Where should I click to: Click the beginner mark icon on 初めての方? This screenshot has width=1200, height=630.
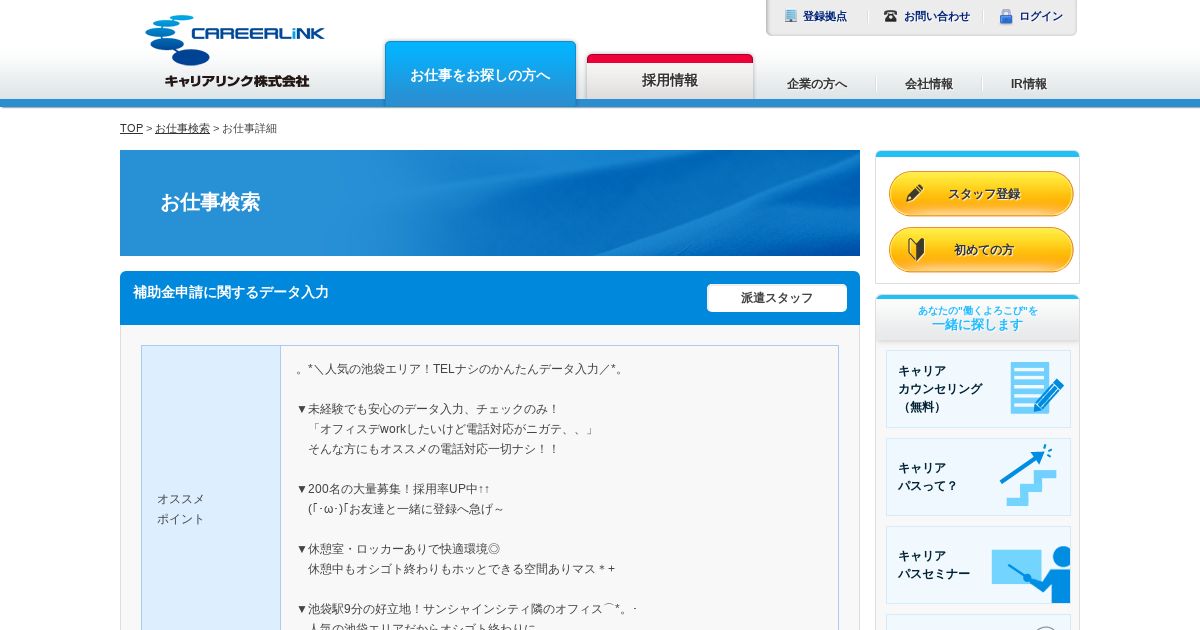(916, 249)
